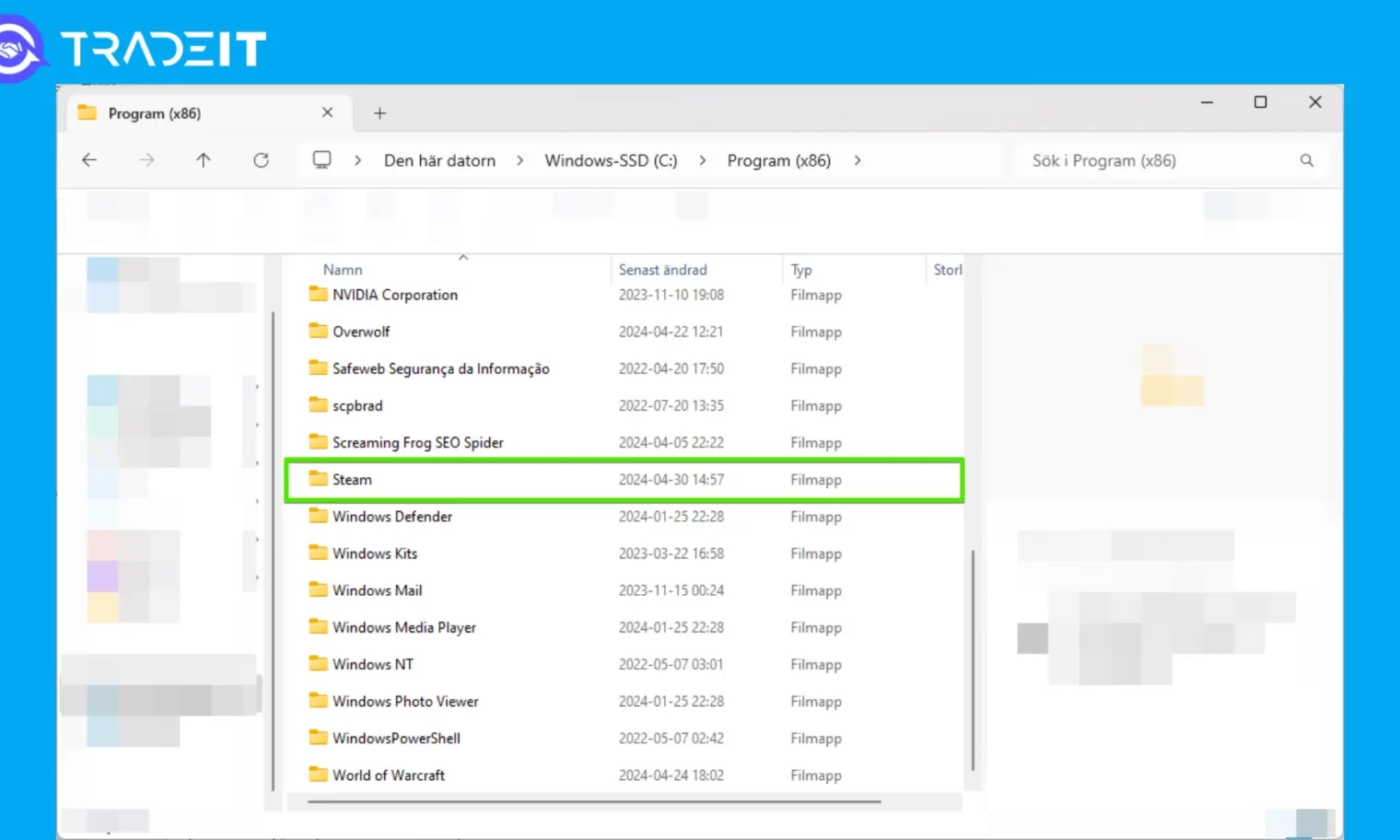Image resolution: width=1400 pixels, height=840 pixels.
Task: Click the file list vertical scrollbar
Action: 973,660
